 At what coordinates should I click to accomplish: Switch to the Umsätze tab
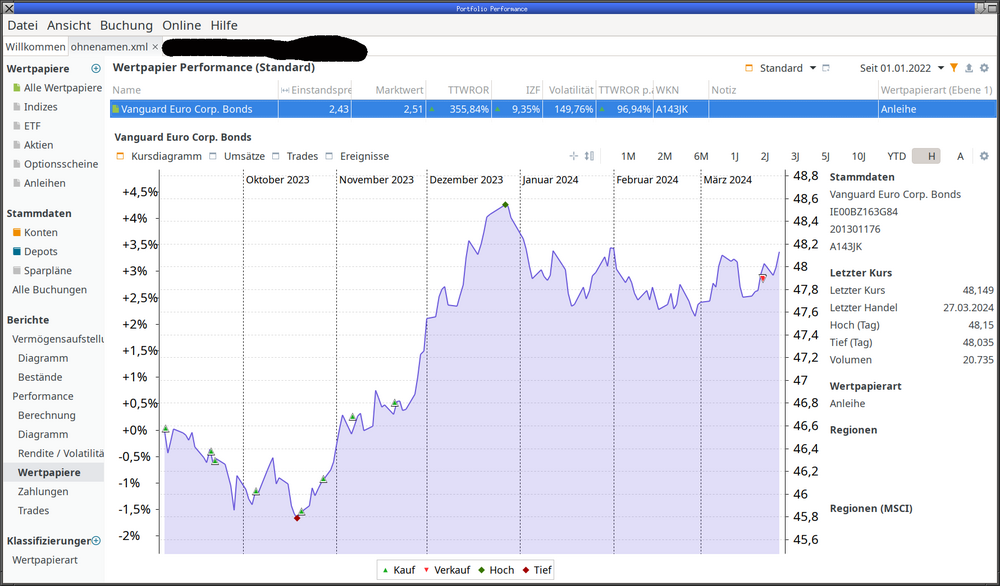tap(238, 156)
